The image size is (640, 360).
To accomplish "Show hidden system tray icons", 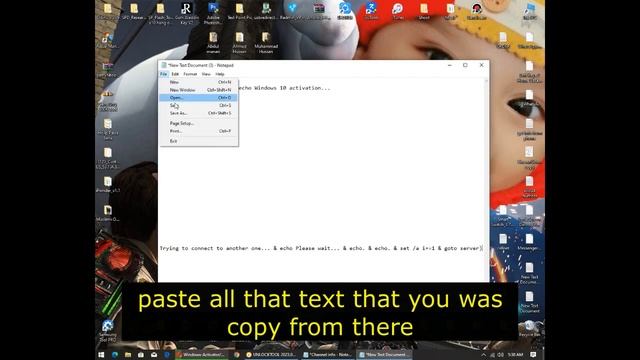I will tap(484, 355).
